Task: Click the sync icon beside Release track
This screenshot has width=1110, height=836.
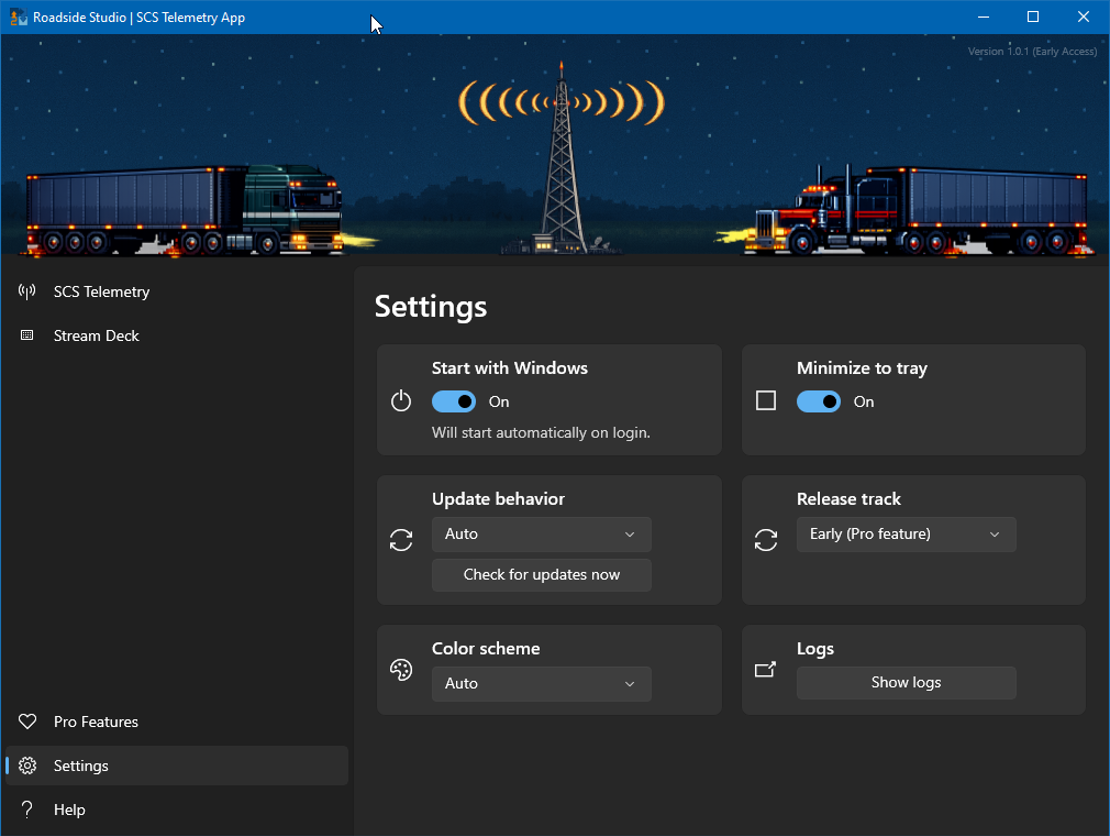Action: coord(766,540)
